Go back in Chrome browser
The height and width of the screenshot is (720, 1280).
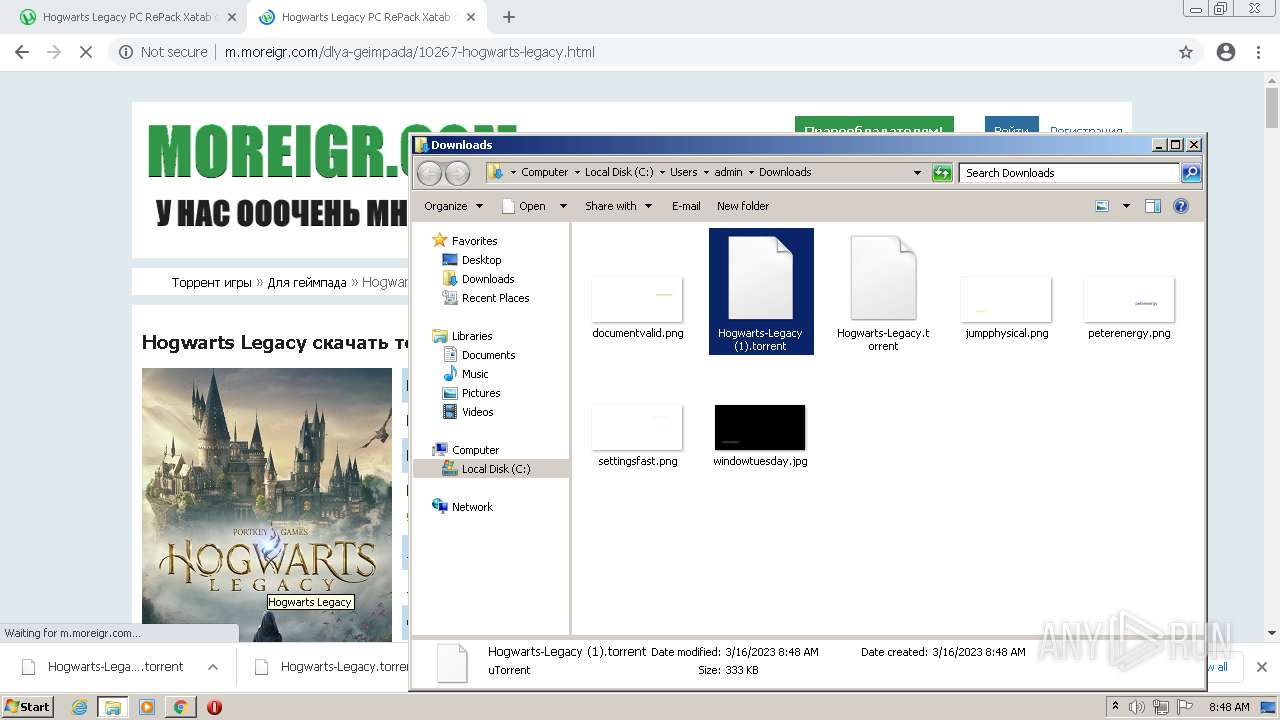coord(22,52)
